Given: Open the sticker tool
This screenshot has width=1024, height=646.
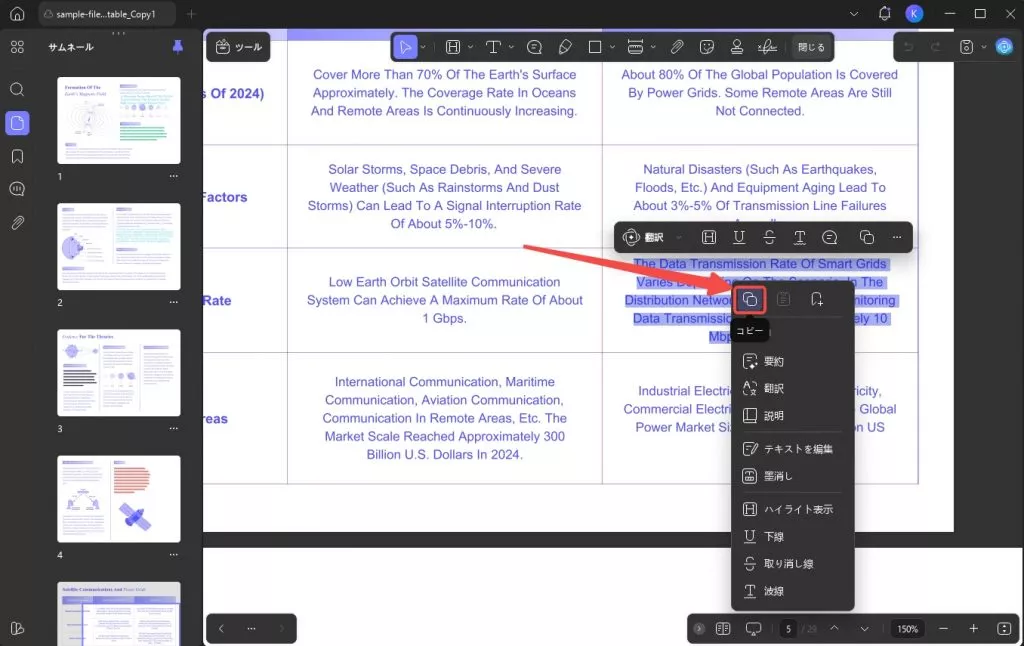Looking at the screenshot, I should pos(707,47).
